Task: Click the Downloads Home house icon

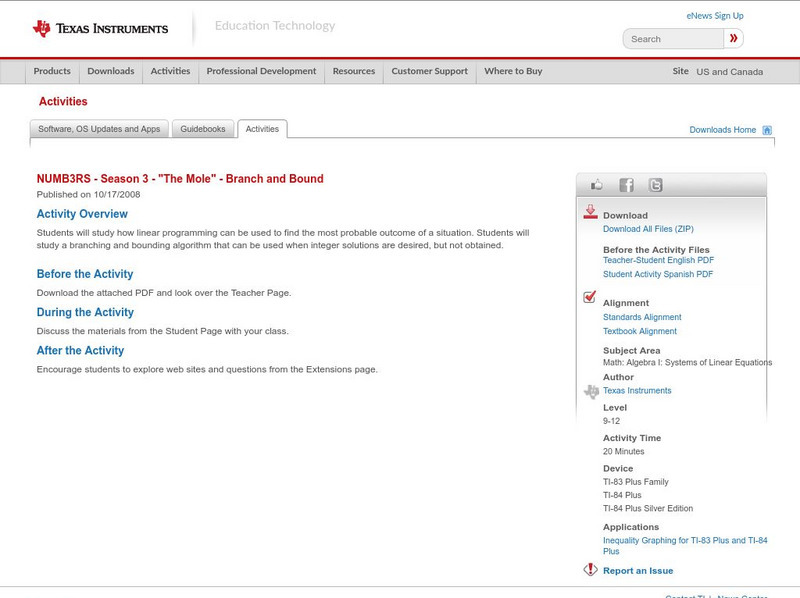Action: point(767,130)
